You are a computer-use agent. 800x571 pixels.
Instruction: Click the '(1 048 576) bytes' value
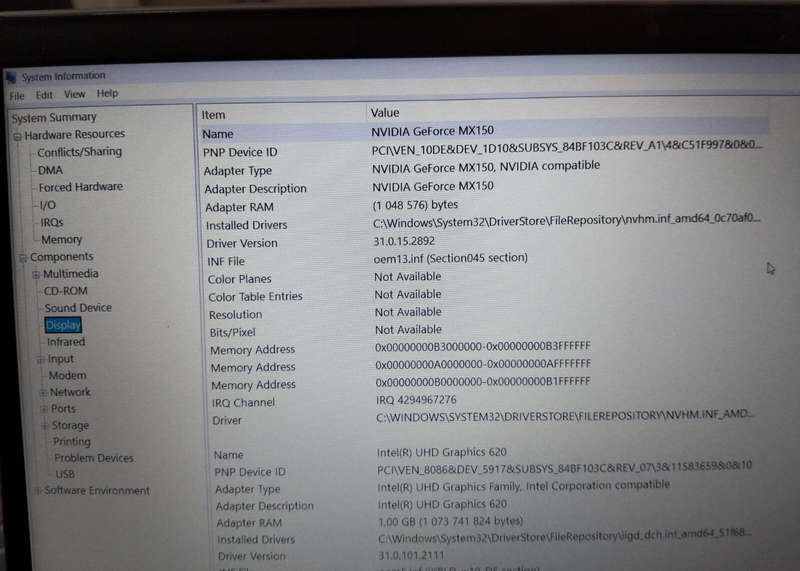click(x=415, y=205)
